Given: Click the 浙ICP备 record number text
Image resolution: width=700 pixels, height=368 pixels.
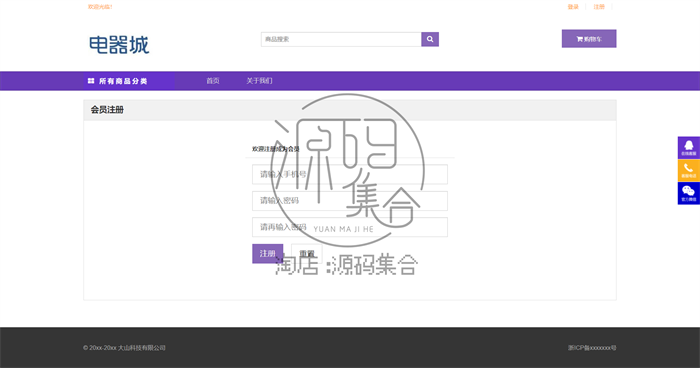Looking at the screenshot, I should tap(592, 347).
